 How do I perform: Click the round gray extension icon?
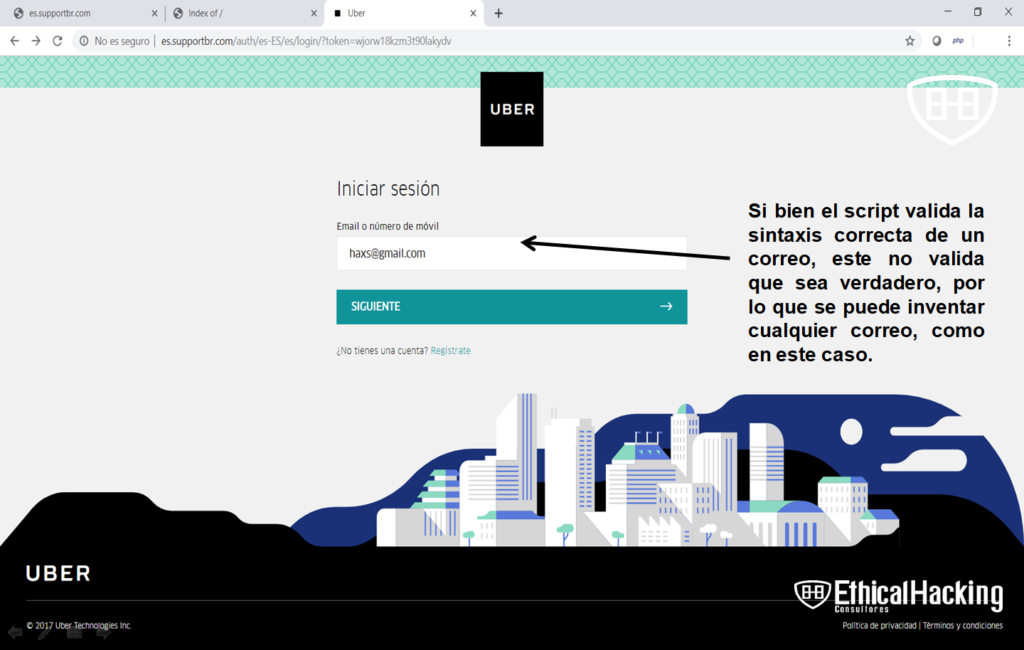[x=937, y=41]
